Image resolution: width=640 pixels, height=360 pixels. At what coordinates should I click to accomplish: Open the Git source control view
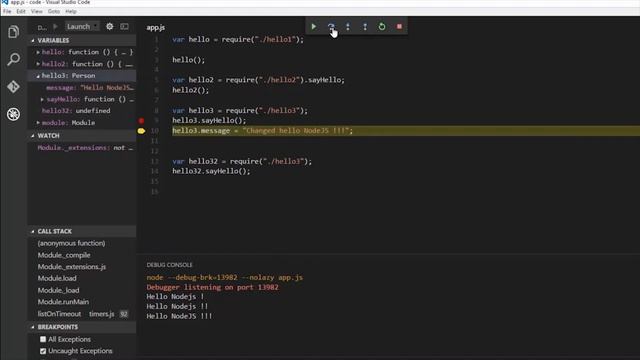[x=13, y=87]
